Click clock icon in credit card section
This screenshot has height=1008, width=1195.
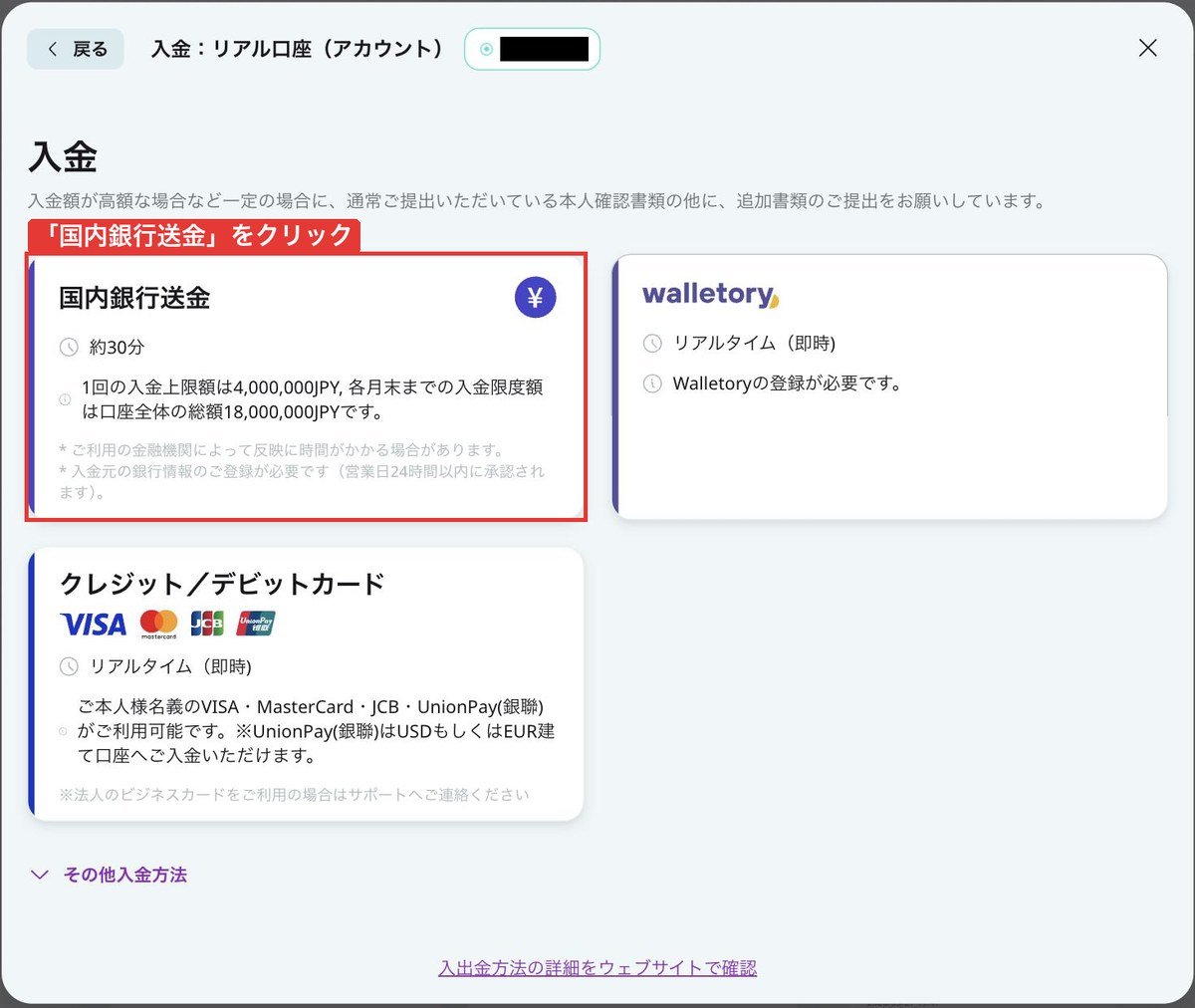coord(69,666)
